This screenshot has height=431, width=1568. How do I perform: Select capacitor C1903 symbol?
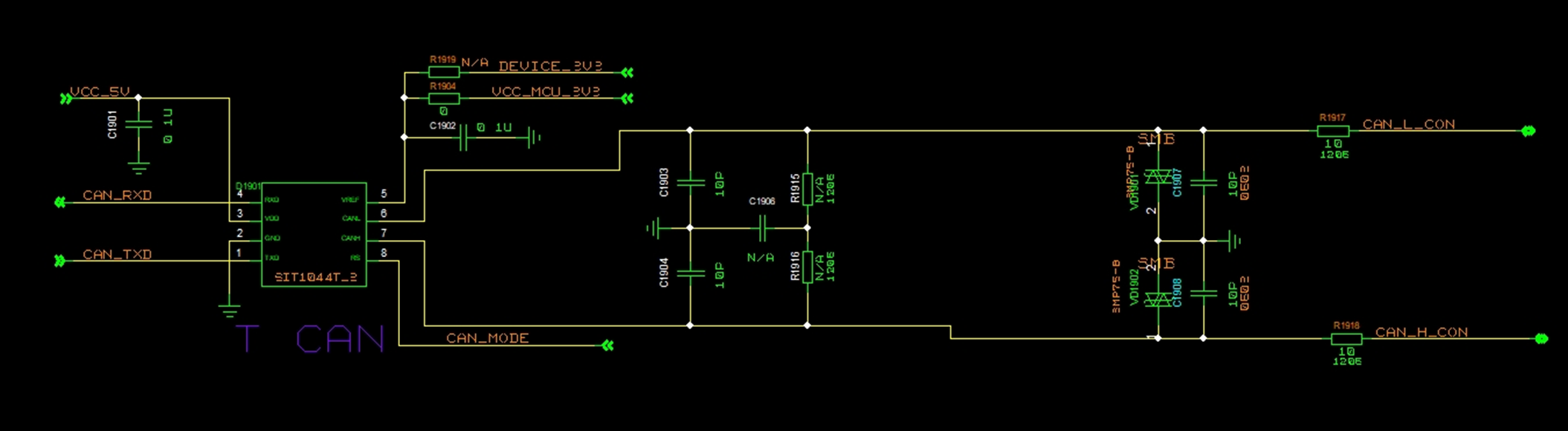(x=691, y=181)
